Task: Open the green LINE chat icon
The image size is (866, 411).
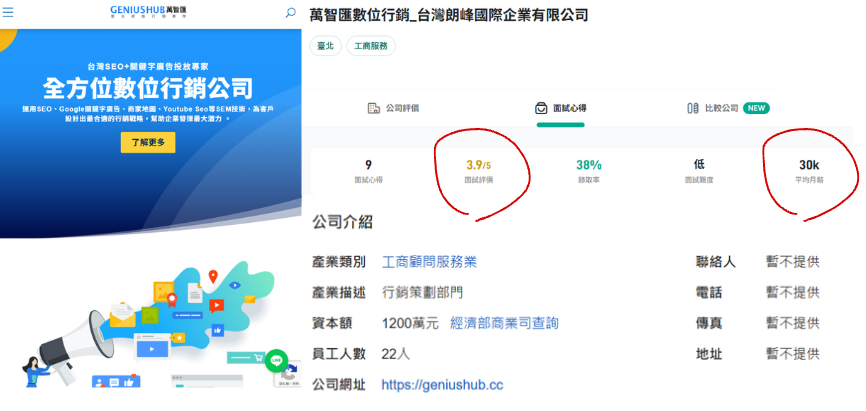Action: point(277,360)
